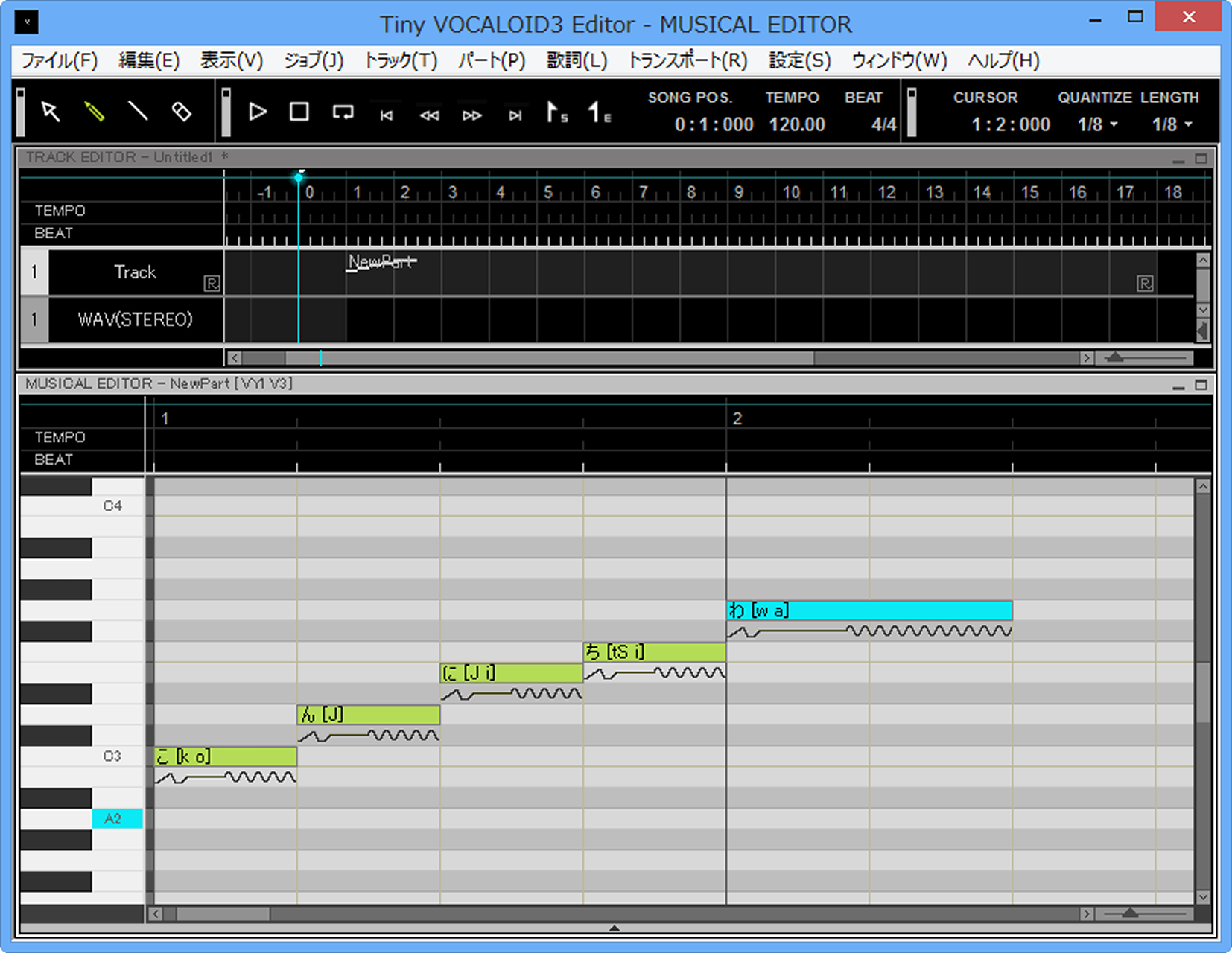Click measure 2 in Musical Editor ruler

point(737,418)
